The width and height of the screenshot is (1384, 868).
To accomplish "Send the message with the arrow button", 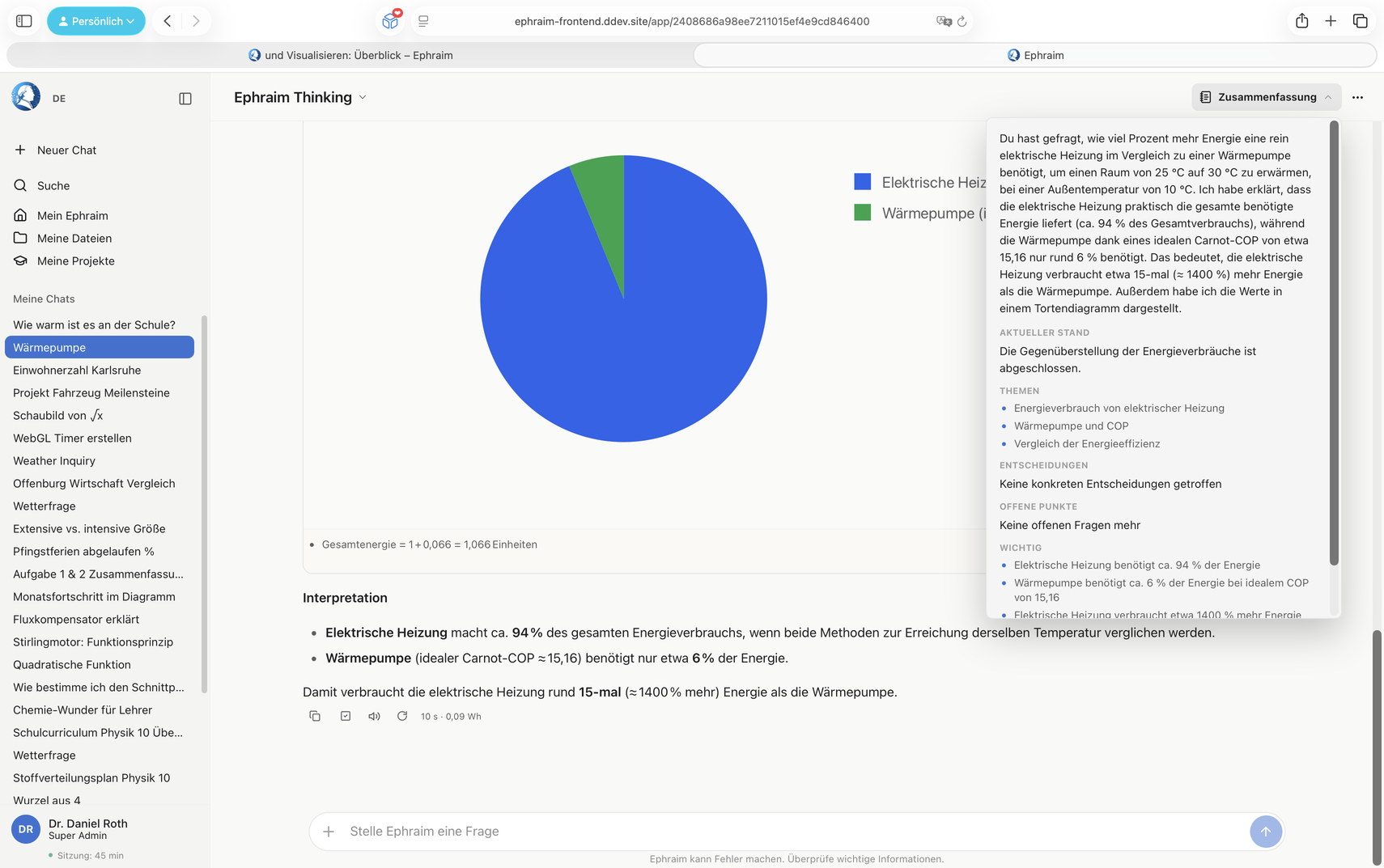I will coord(1266,832).
